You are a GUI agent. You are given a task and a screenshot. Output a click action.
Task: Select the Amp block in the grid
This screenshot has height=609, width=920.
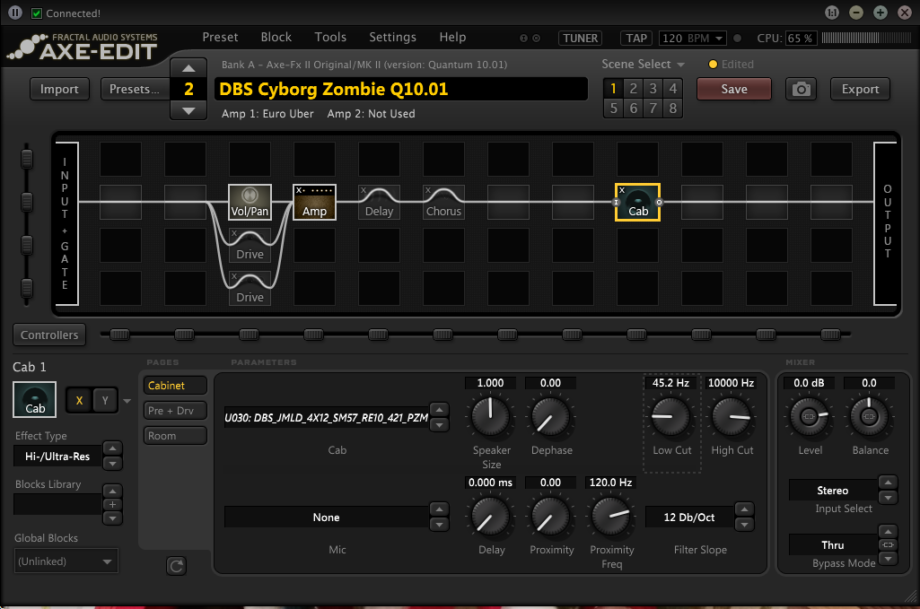314,202
